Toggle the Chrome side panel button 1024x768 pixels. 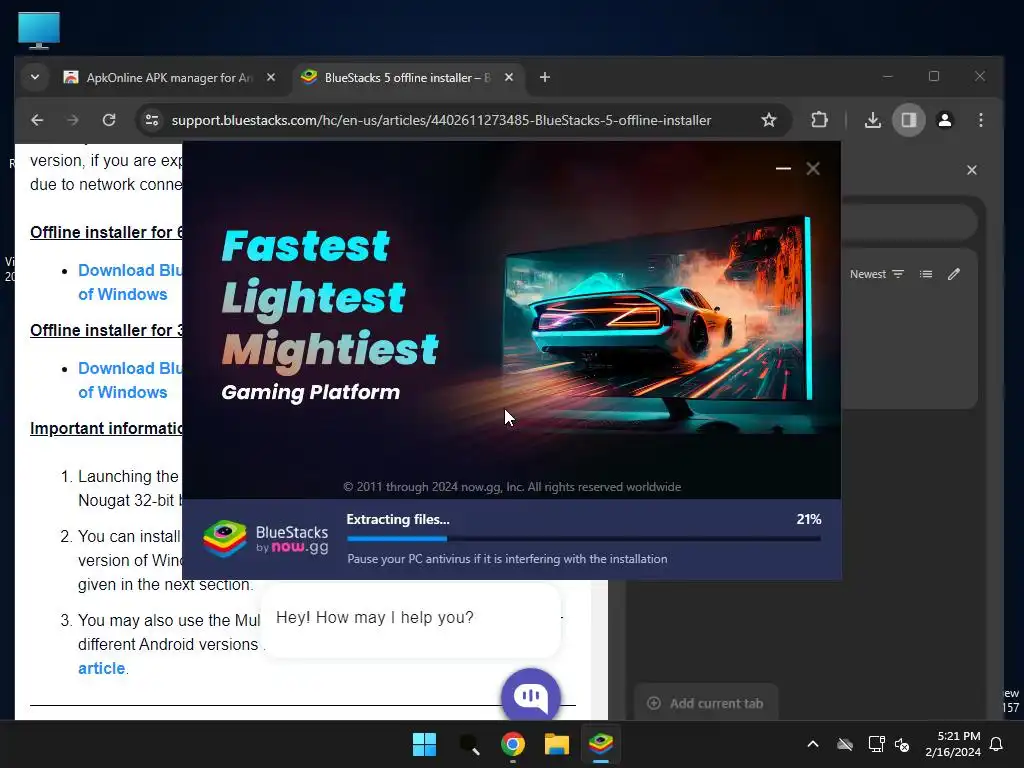click(x=908, y=120)
